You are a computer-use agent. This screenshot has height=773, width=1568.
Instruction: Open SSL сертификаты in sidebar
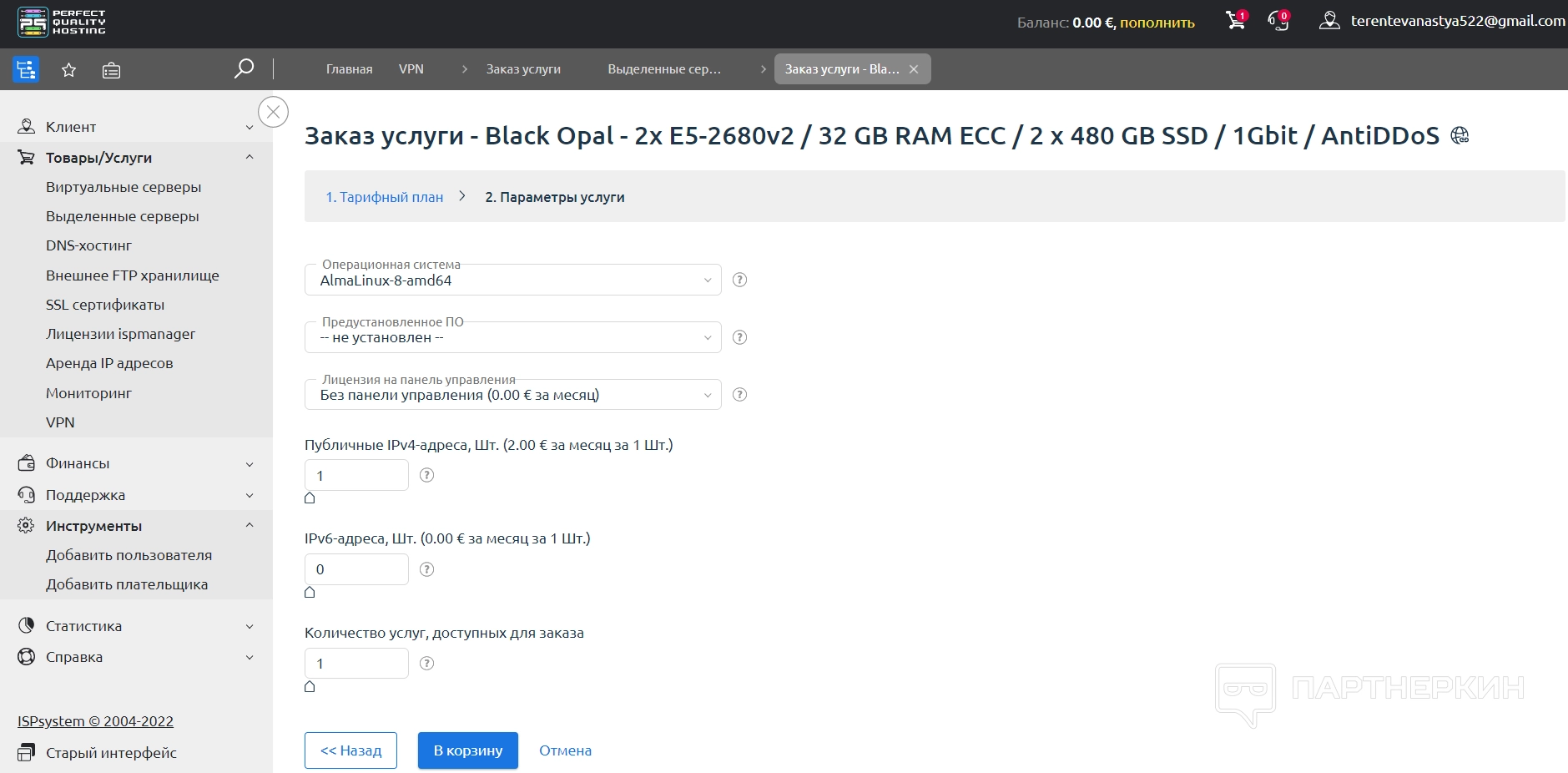click(105, 305)
